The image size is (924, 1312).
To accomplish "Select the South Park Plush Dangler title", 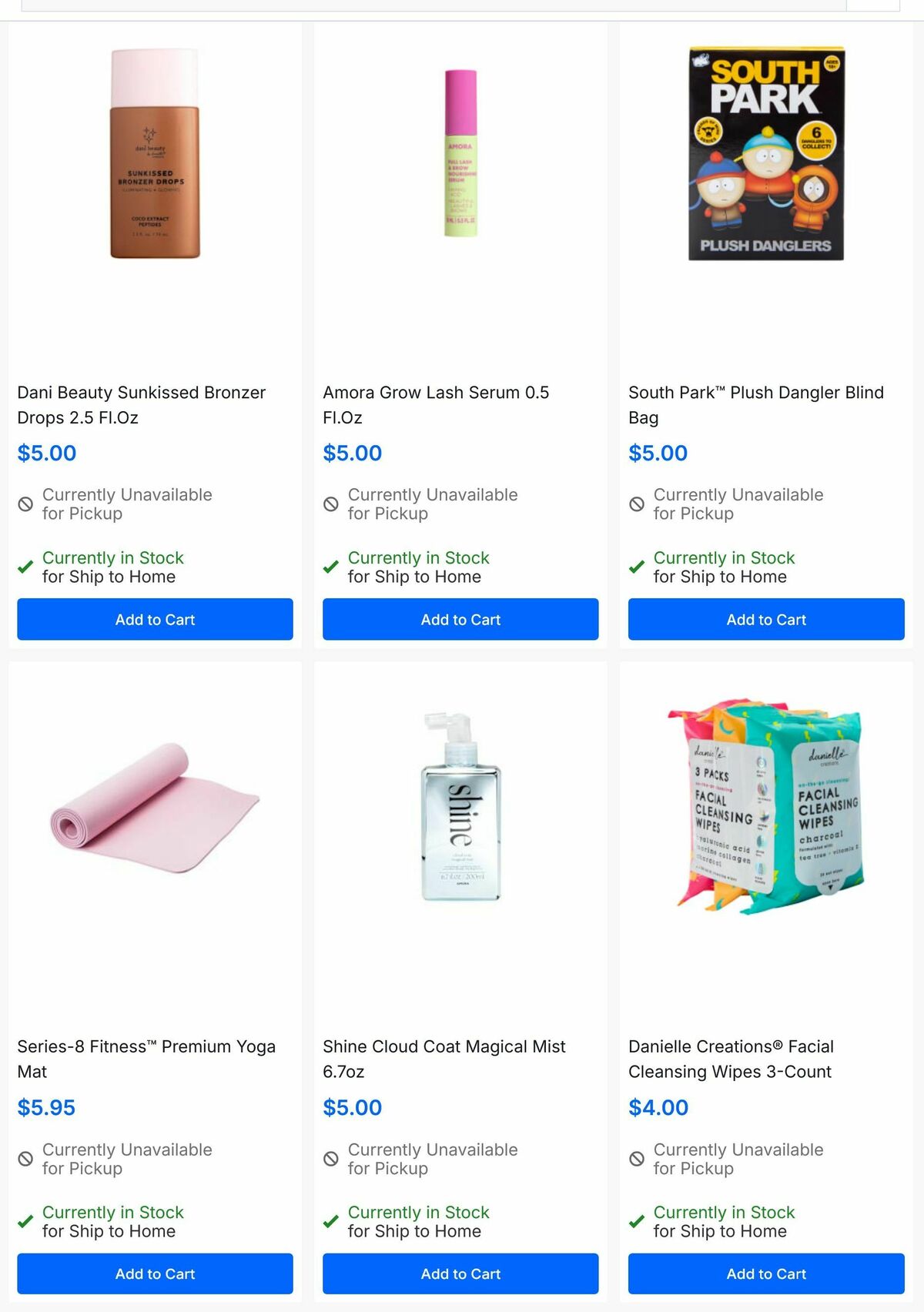I will point(755,405).
